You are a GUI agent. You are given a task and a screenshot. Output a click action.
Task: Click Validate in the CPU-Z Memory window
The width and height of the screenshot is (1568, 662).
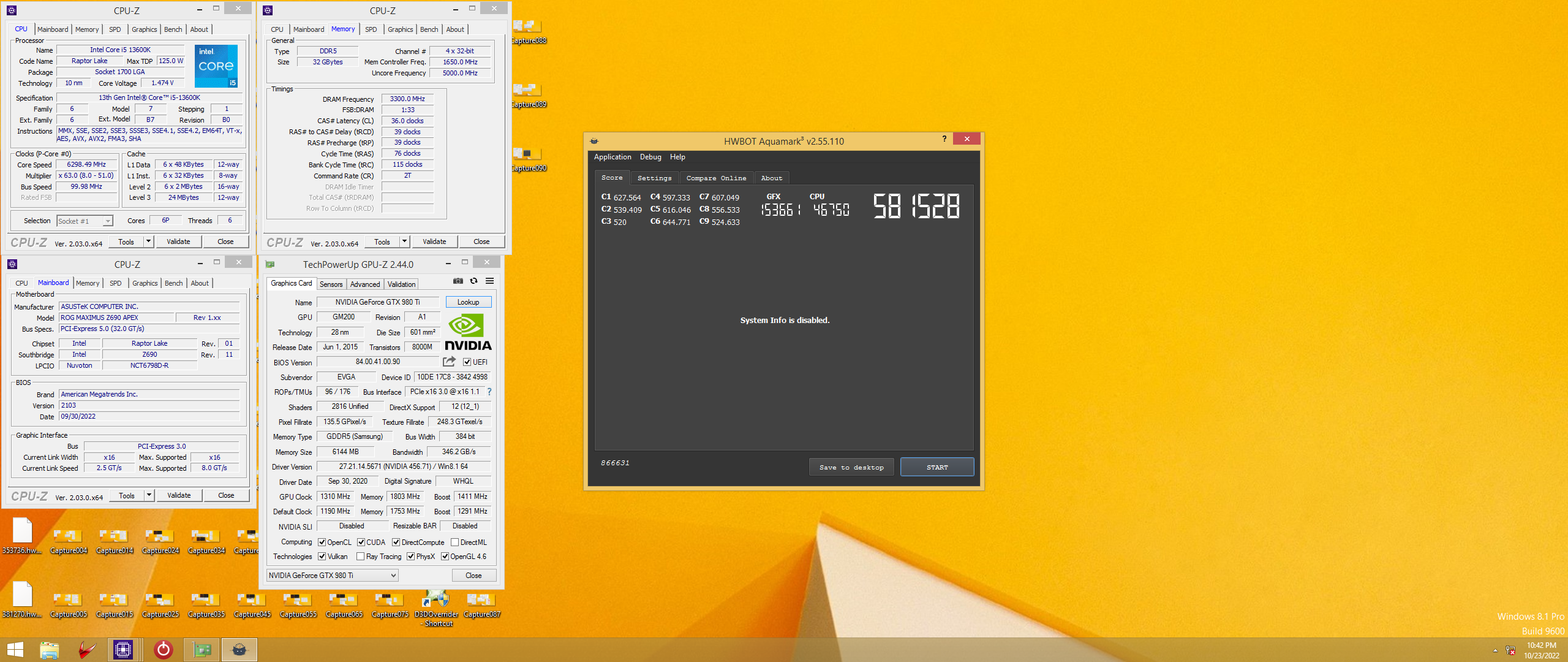[x=434, y=242]
